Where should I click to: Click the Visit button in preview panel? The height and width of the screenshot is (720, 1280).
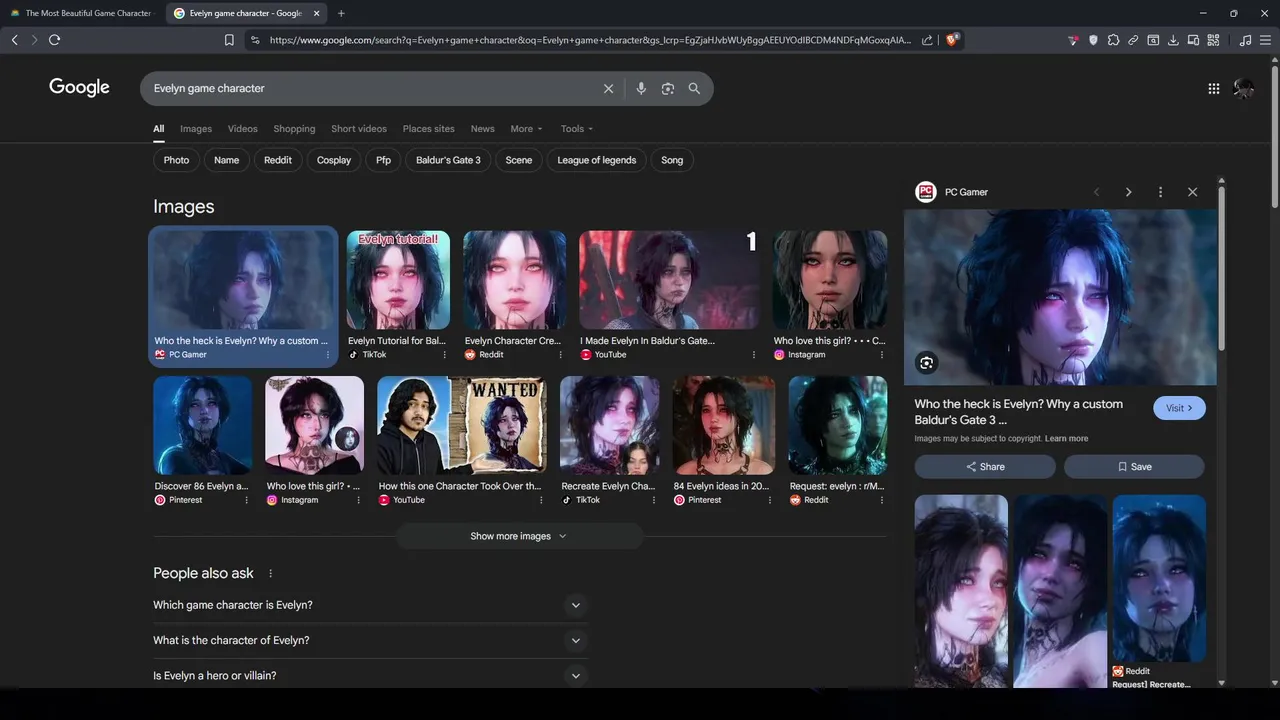tap(1179, 408)
